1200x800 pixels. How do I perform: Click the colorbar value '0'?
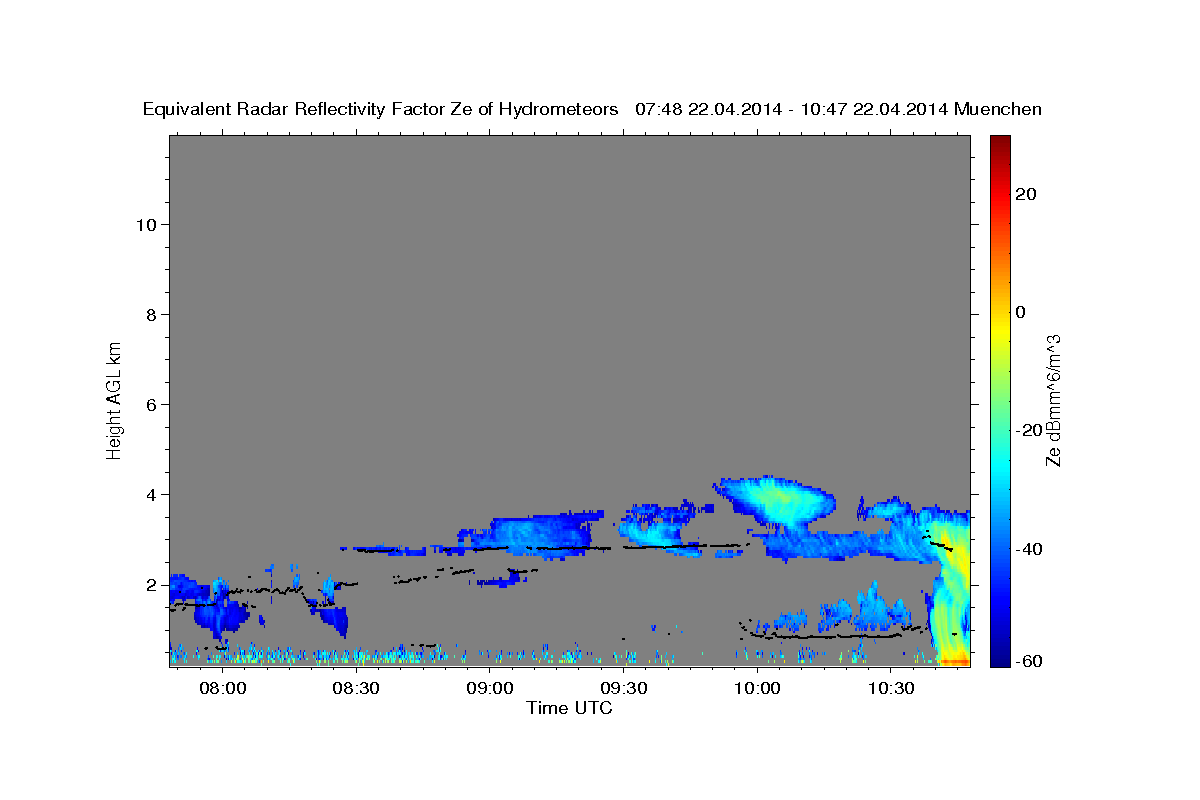[1021, 312]
